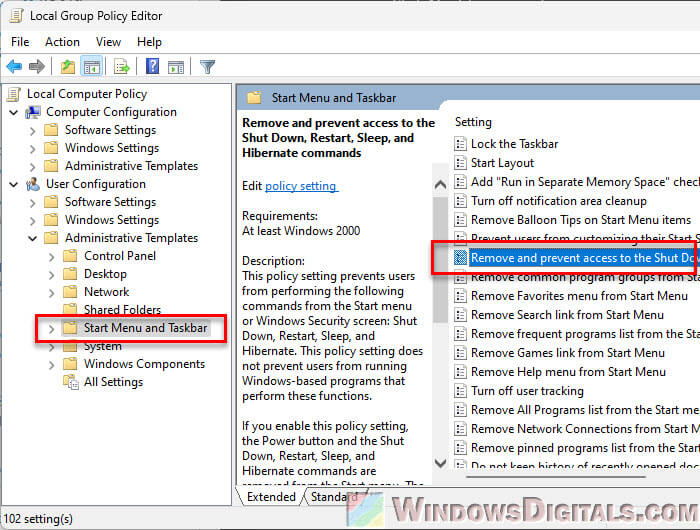Toggle Show/Hide Action Pane icon
Image resolution: width=700 pixels, height=530 pixels.
click(x=176, y=67)
